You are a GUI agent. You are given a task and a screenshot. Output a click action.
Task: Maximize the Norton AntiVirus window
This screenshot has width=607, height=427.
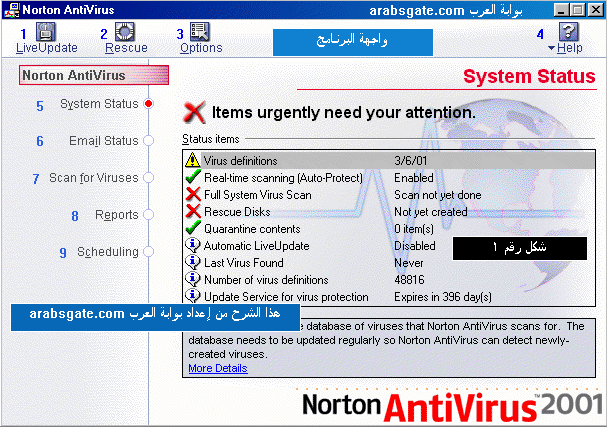pos(578,10)
